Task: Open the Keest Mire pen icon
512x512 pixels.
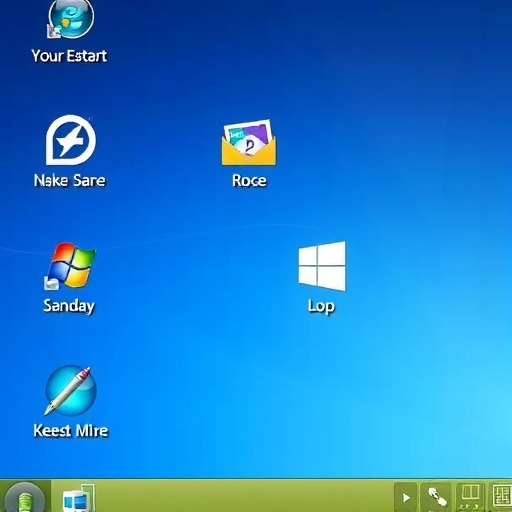Action: click(x=70, y=390)
